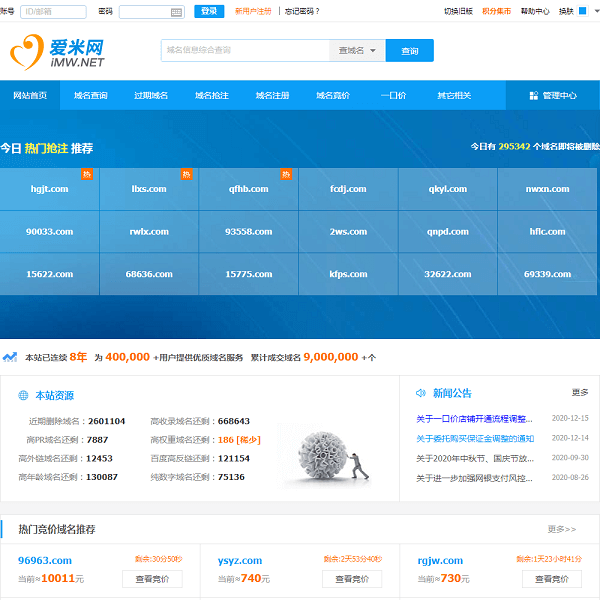Expand the skin selector arrow at top right
Screen dimensions: 600x600
click(x=596, y=11)
